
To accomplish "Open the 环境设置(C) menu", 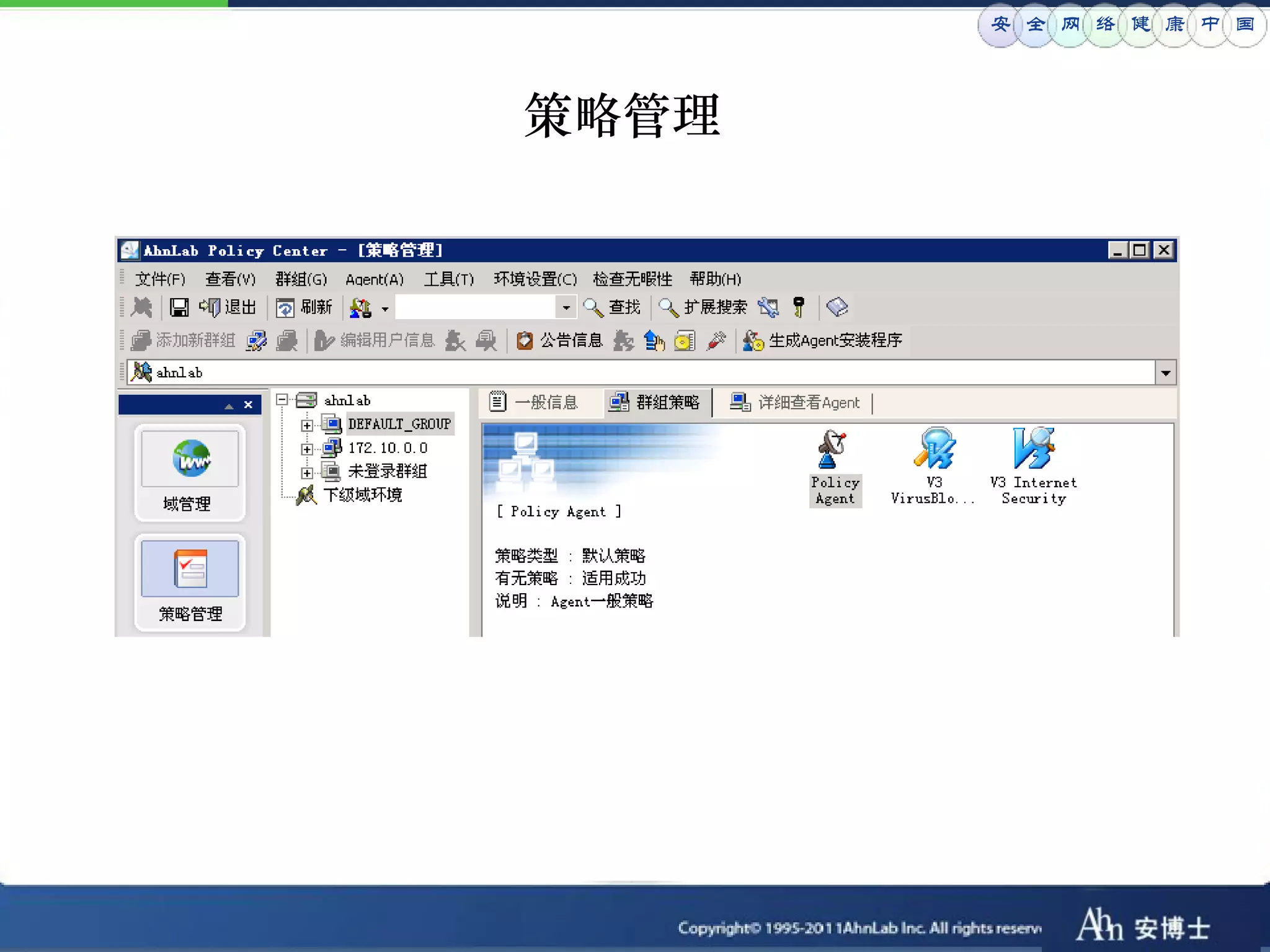I will [535, 280].
